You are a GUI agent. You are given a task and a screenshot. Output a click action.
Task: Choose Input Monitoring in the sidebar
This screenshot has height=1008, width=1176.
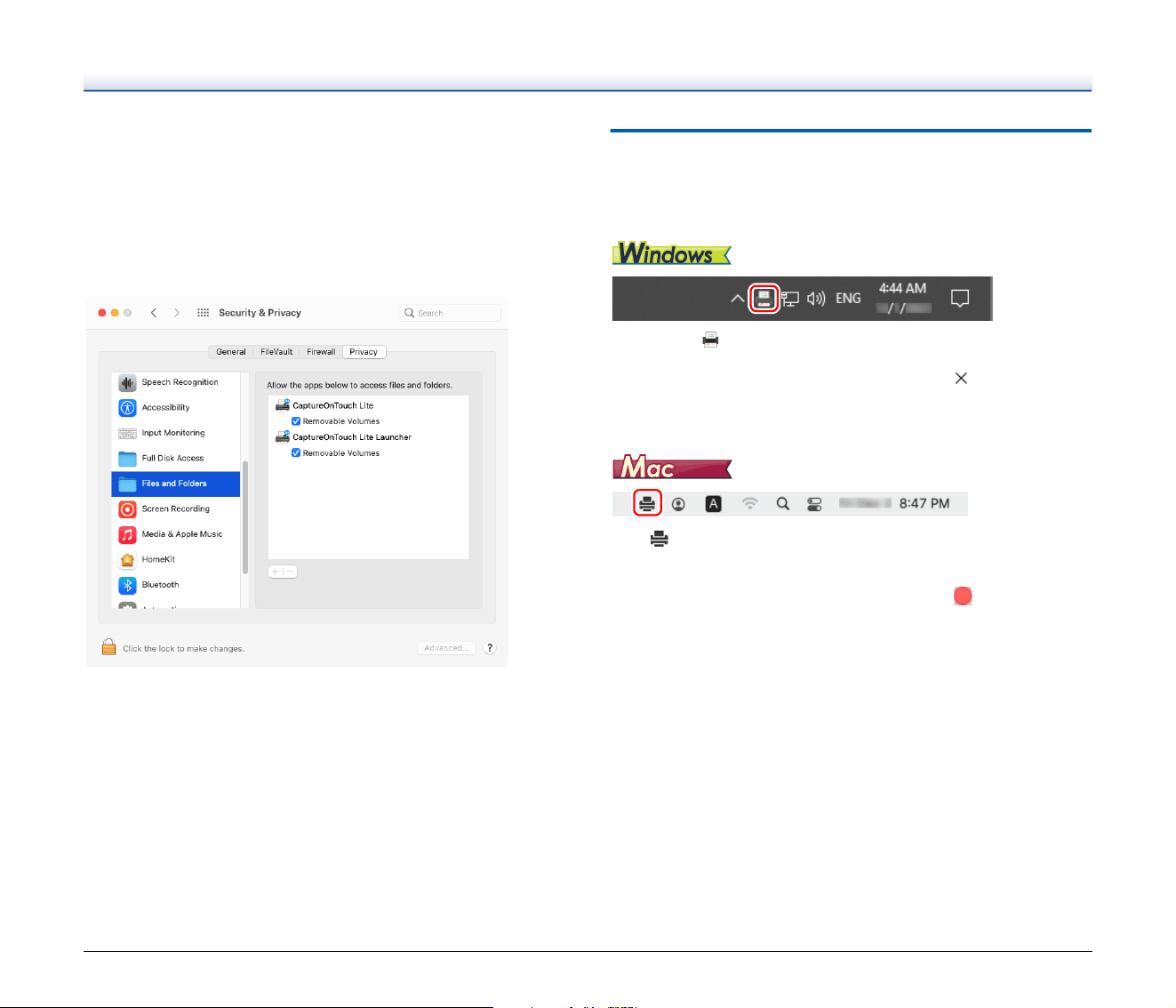[176, 433]
